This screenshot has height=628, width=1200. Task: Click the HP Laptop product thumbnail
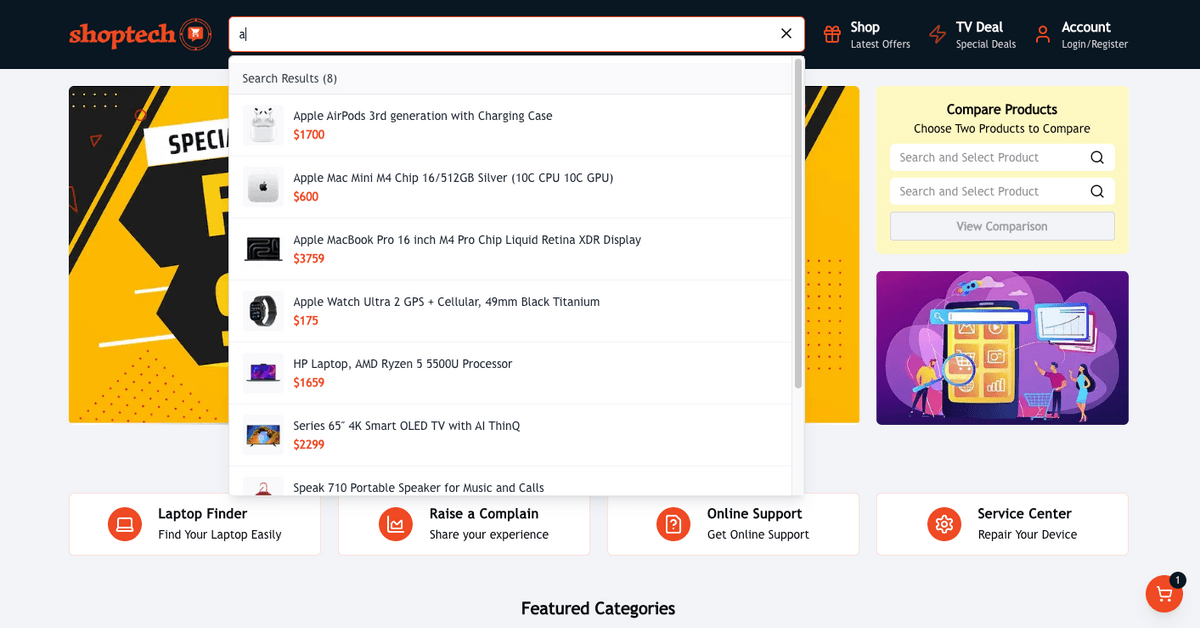click(x=263, y=373)
